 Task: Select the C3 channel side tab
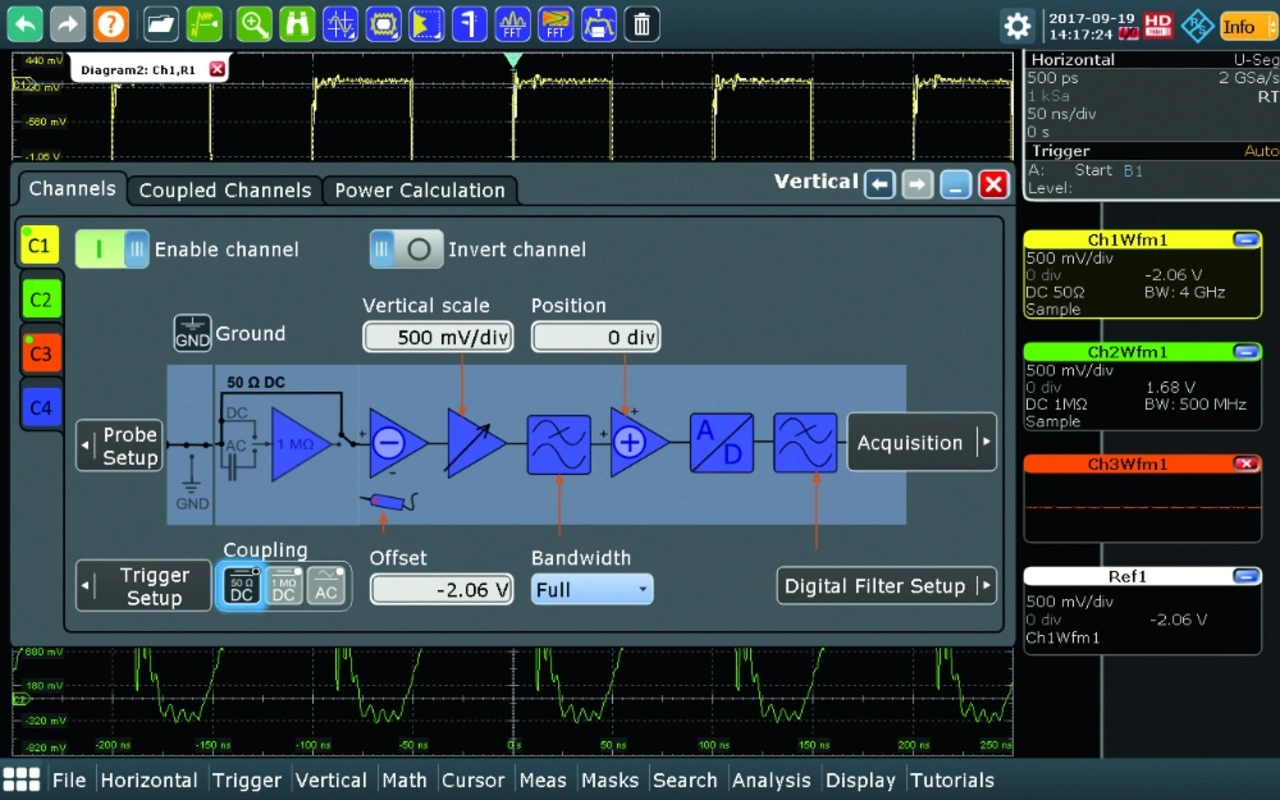click(40, 353)
